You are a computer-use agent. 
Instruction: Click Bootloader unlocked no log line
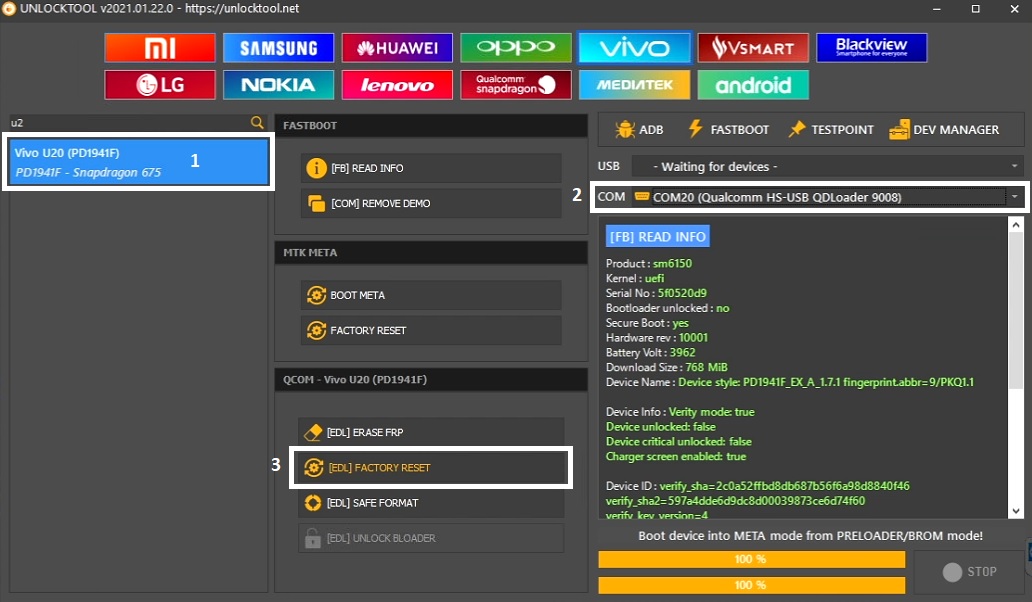[667, 308]
